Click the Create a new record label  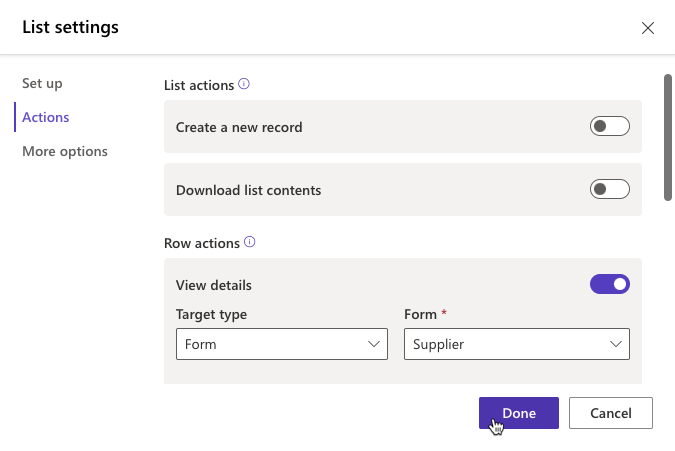(239, 127)
